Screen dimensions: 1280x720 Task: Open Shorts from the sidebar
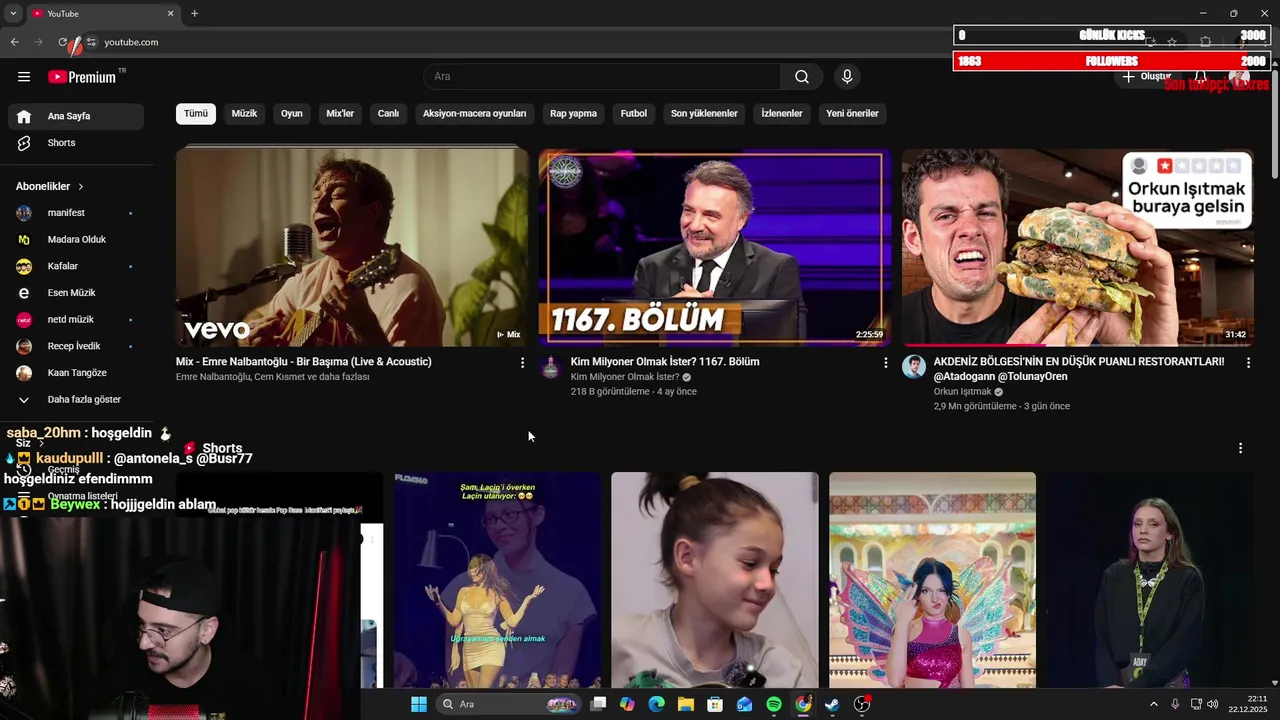[x=76, y=143]
